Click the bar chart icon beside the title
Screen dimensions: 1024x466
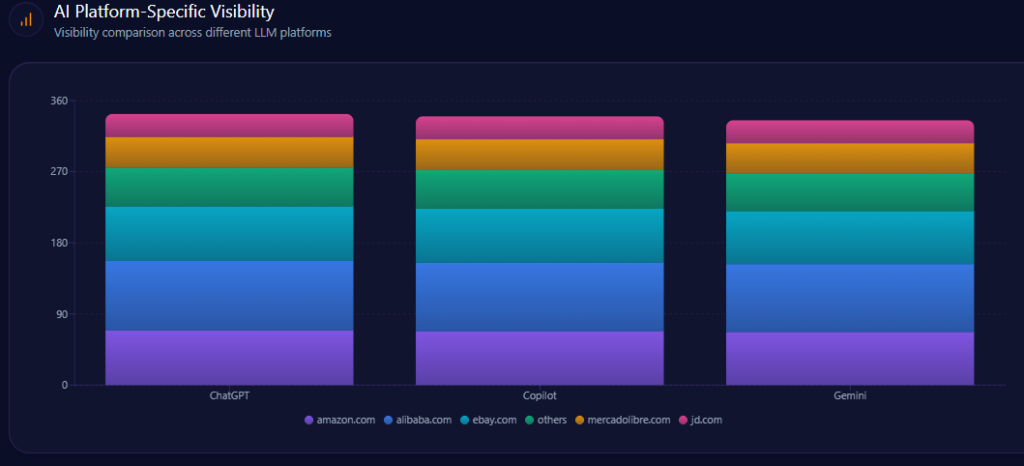pos(26,20)
